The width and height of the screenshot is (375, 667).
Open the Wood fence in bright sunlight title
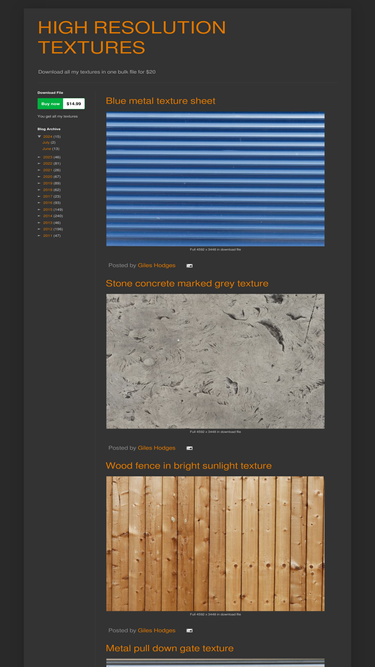point(188,466)
